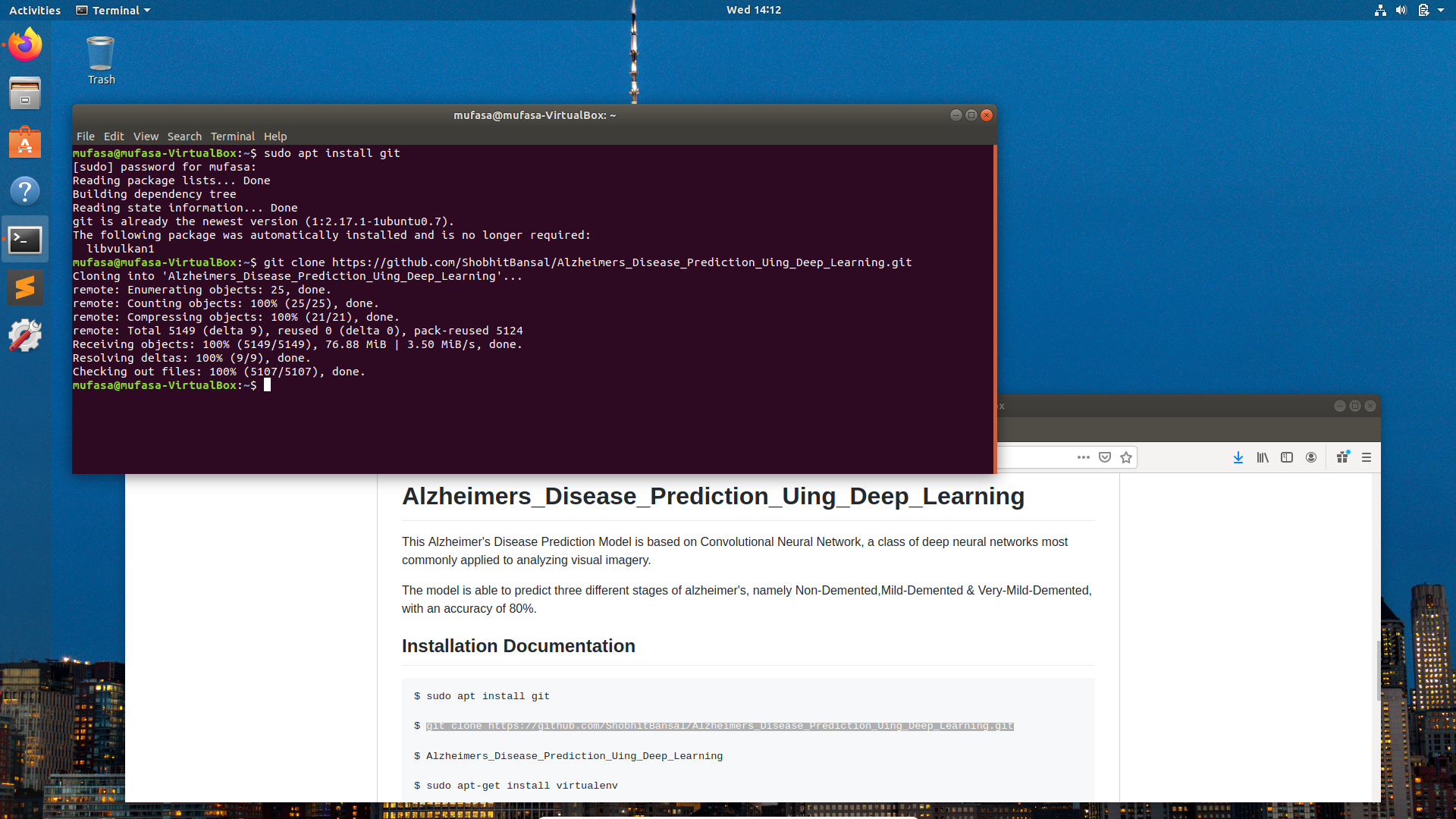Launch Sublime Text from the dock
Image resolution: width=1456 pixels, height=819 pixels.
pos(25,287)
